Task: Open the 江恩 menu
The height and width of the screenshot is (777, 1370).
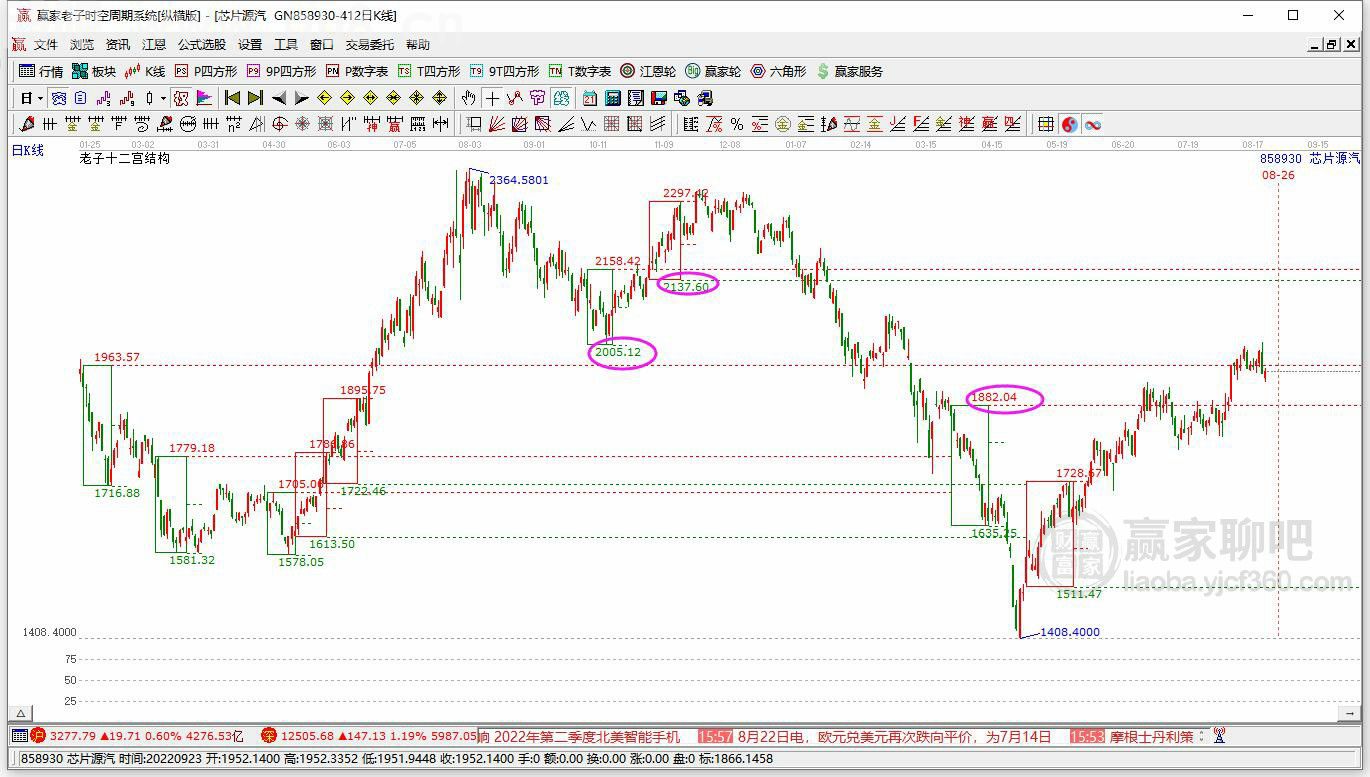Action: (154, 45)
